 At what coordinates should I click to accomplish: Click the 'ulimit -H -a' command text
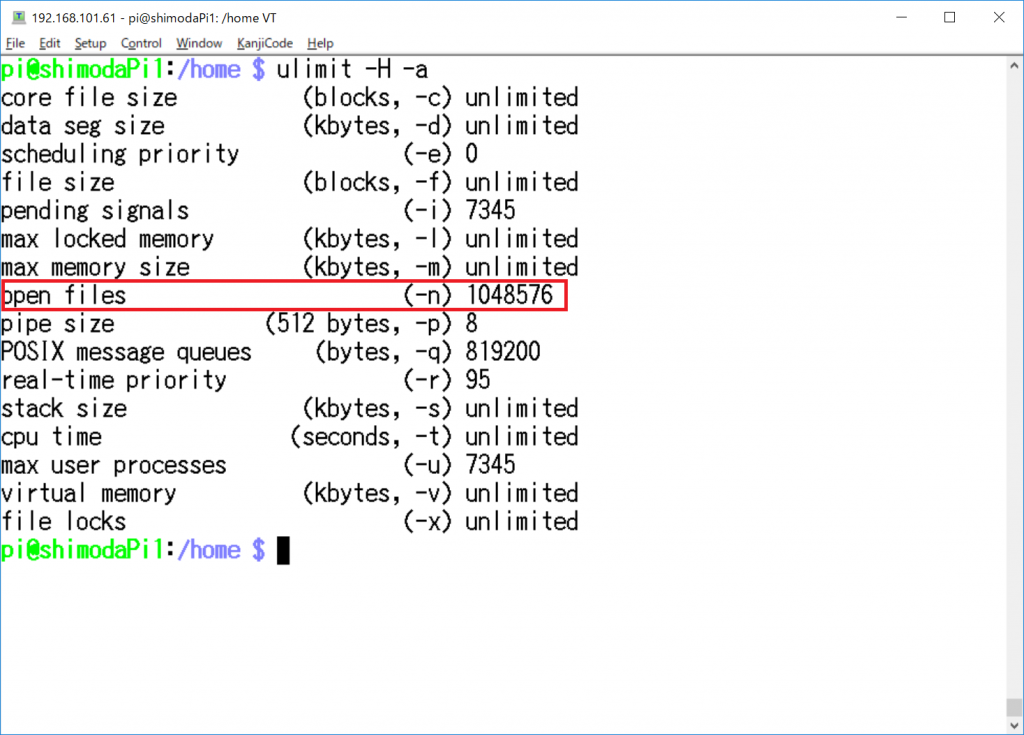[x=352, y=69]
